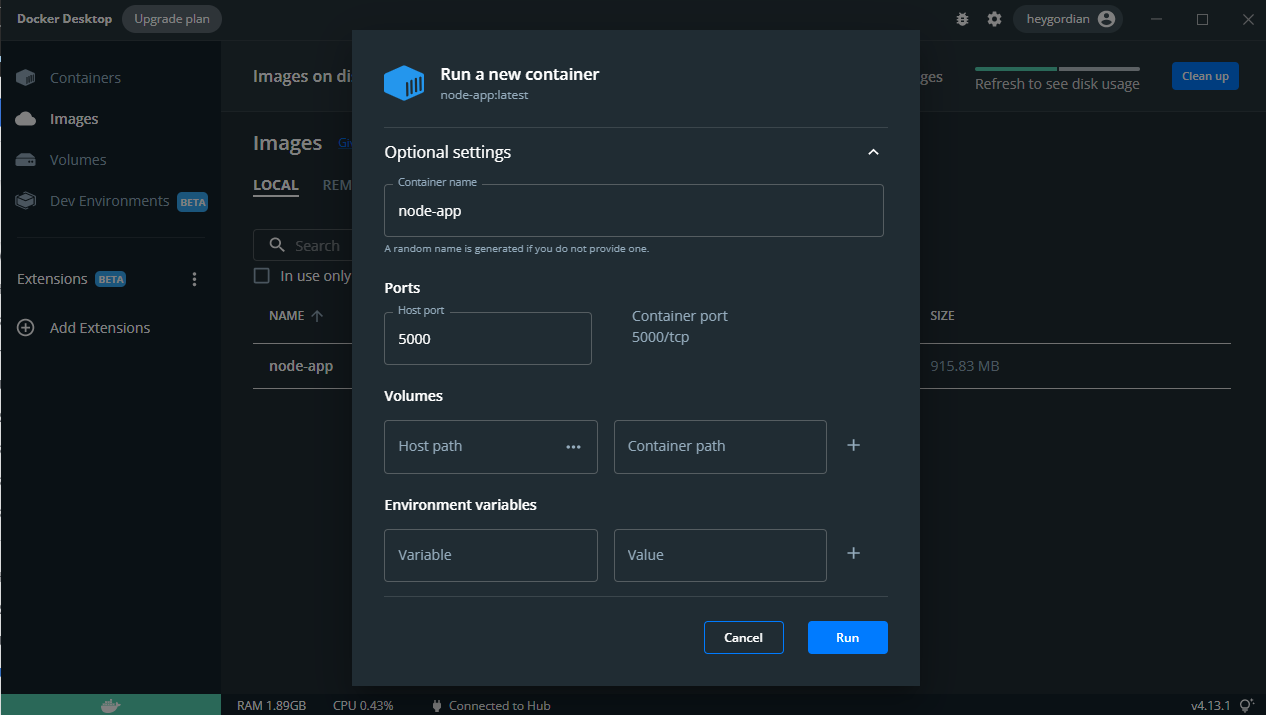Image resolution: width=1266 pixels, height=715 pixels.
Task: Click the Upgrade plan button
Action: [172, 19]
